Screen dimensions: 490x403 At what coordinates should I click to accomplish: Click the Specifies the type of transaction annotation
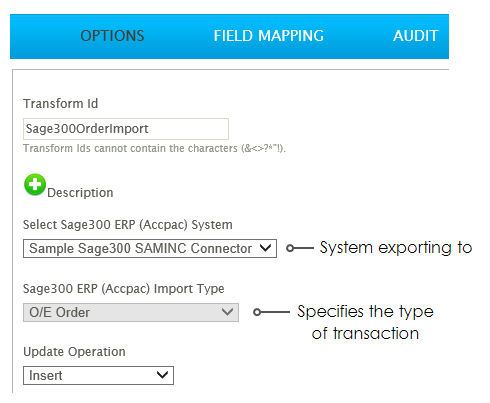[365, 322]
